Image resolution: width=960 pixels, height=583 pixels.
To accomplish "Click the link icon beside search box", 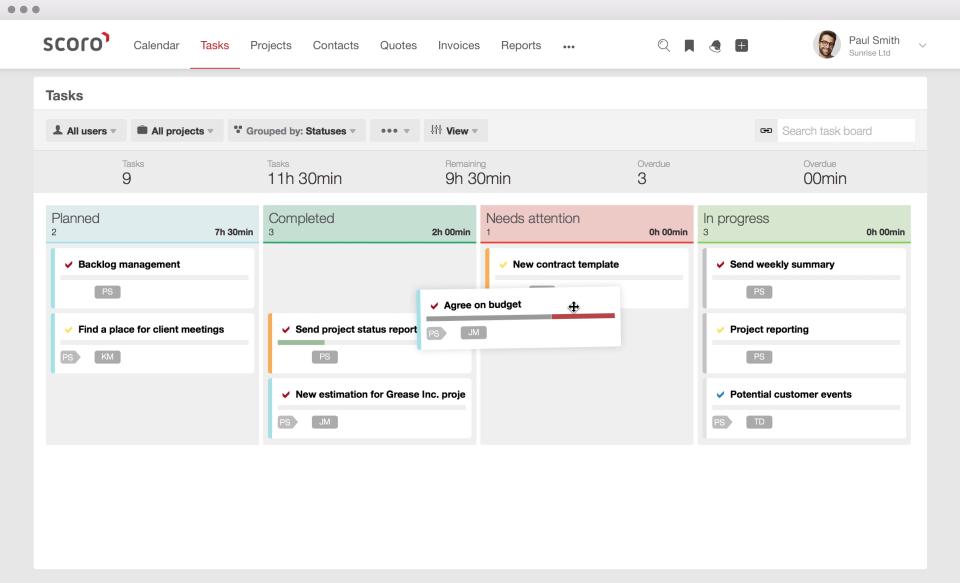I will (766, 131).
